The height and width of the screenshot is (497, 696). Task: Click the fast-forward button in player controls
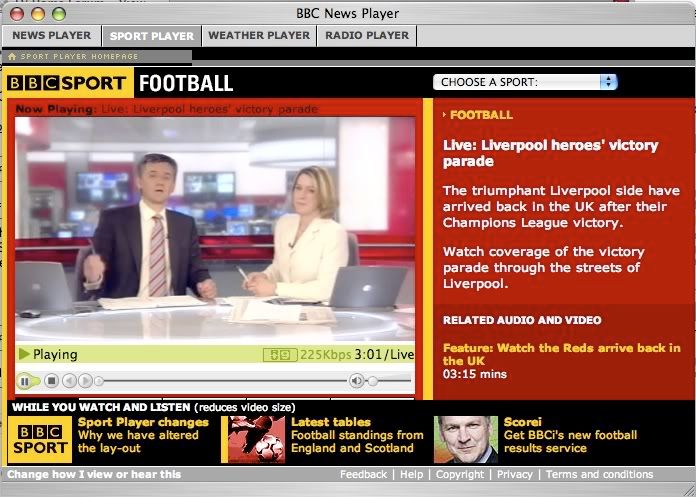[85, 381]
